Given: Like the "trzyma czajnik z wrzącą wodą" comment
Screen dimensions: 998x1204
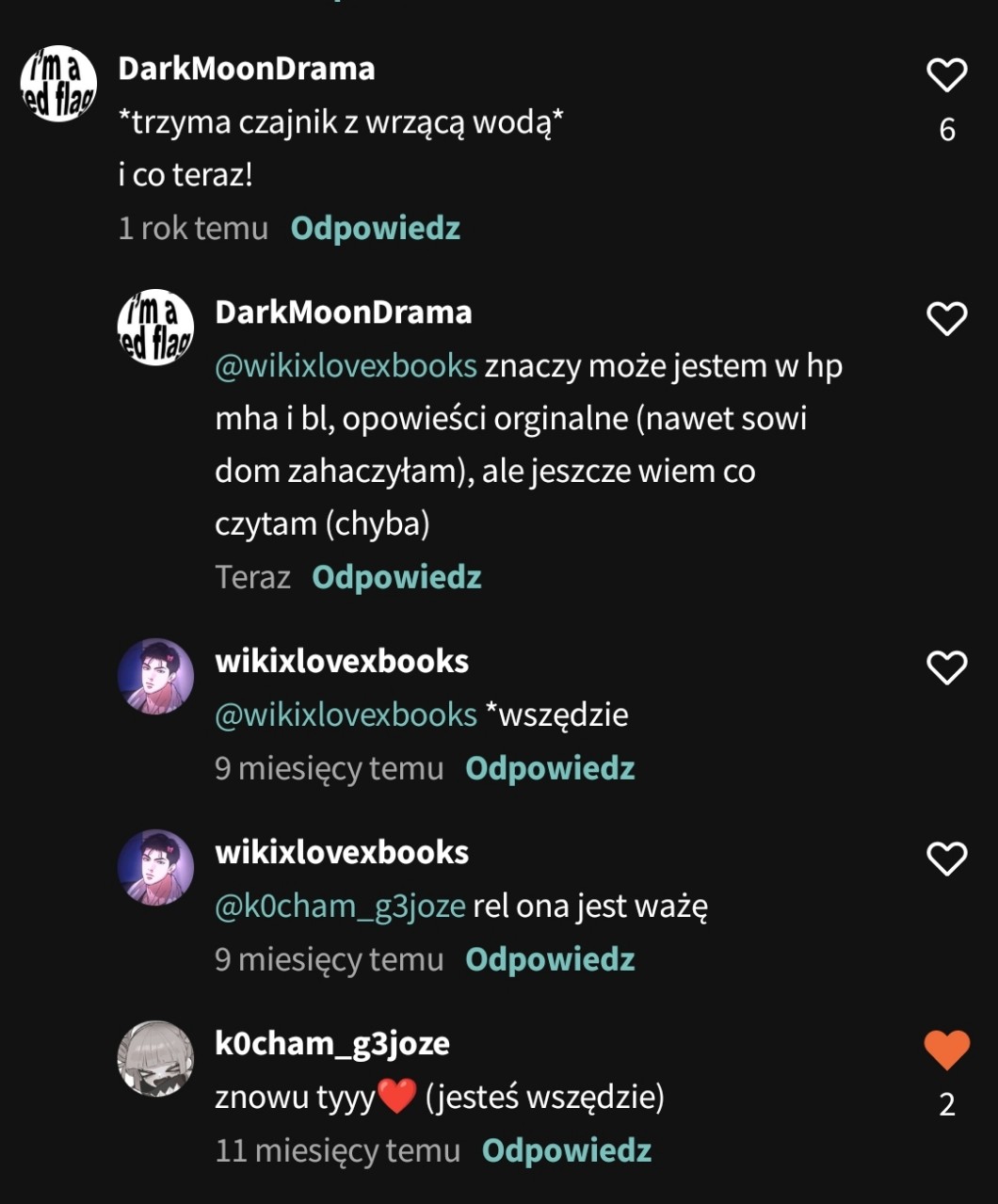Looking at the screenshot, I should (946, 75).
